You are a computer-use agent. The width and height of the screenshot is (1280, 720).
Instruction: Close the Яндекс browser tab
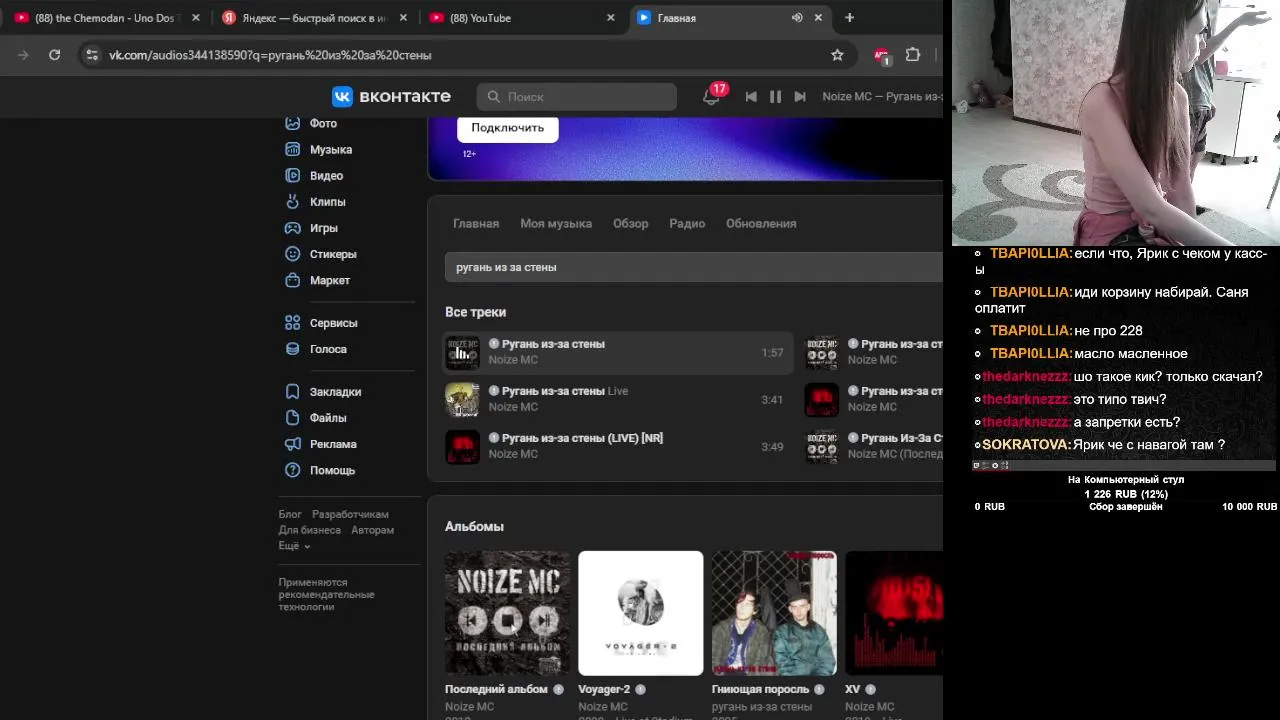pos(403,18)
